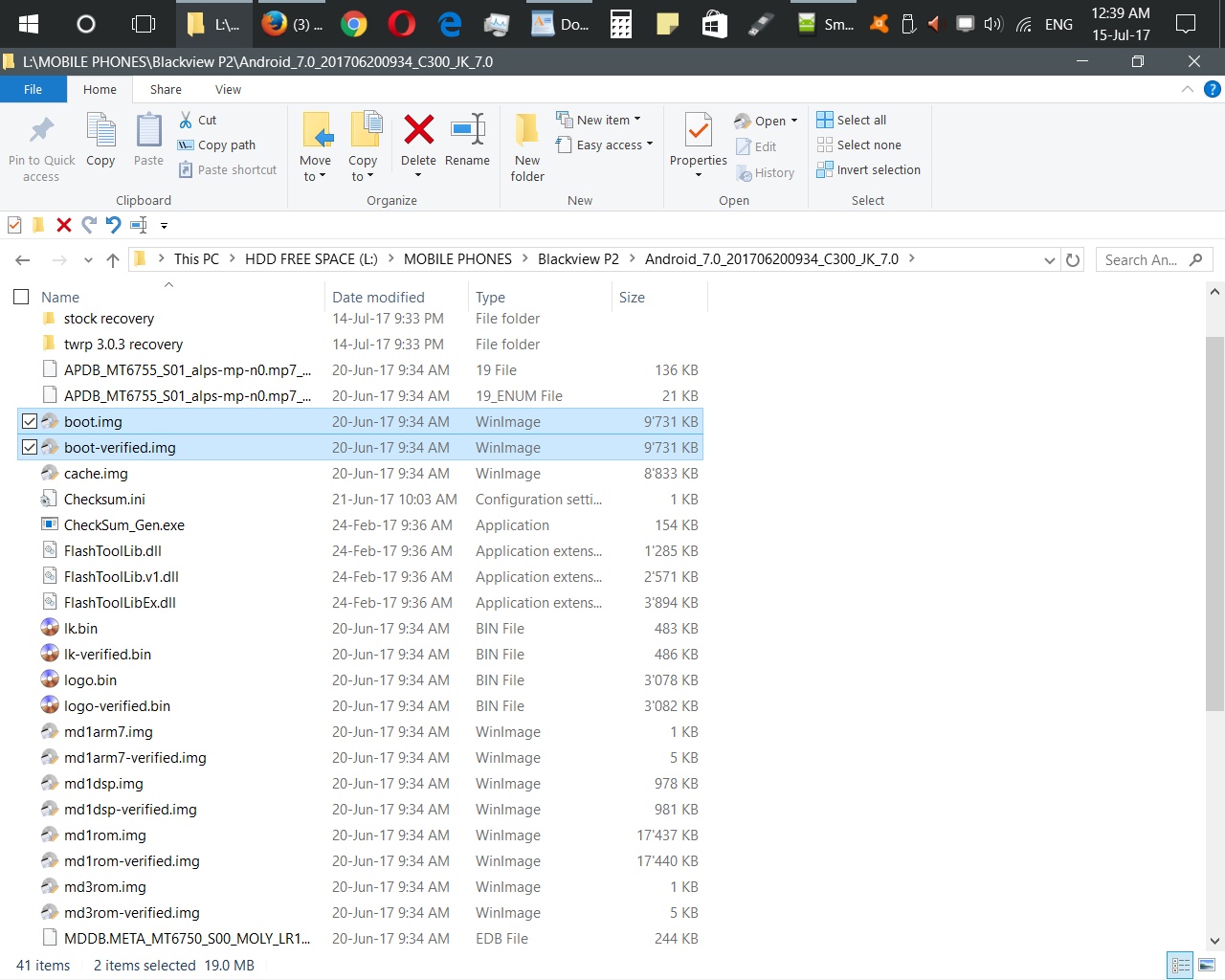Open the Action Center notification icon
1225x980 pixels.
pos(1186,24)
